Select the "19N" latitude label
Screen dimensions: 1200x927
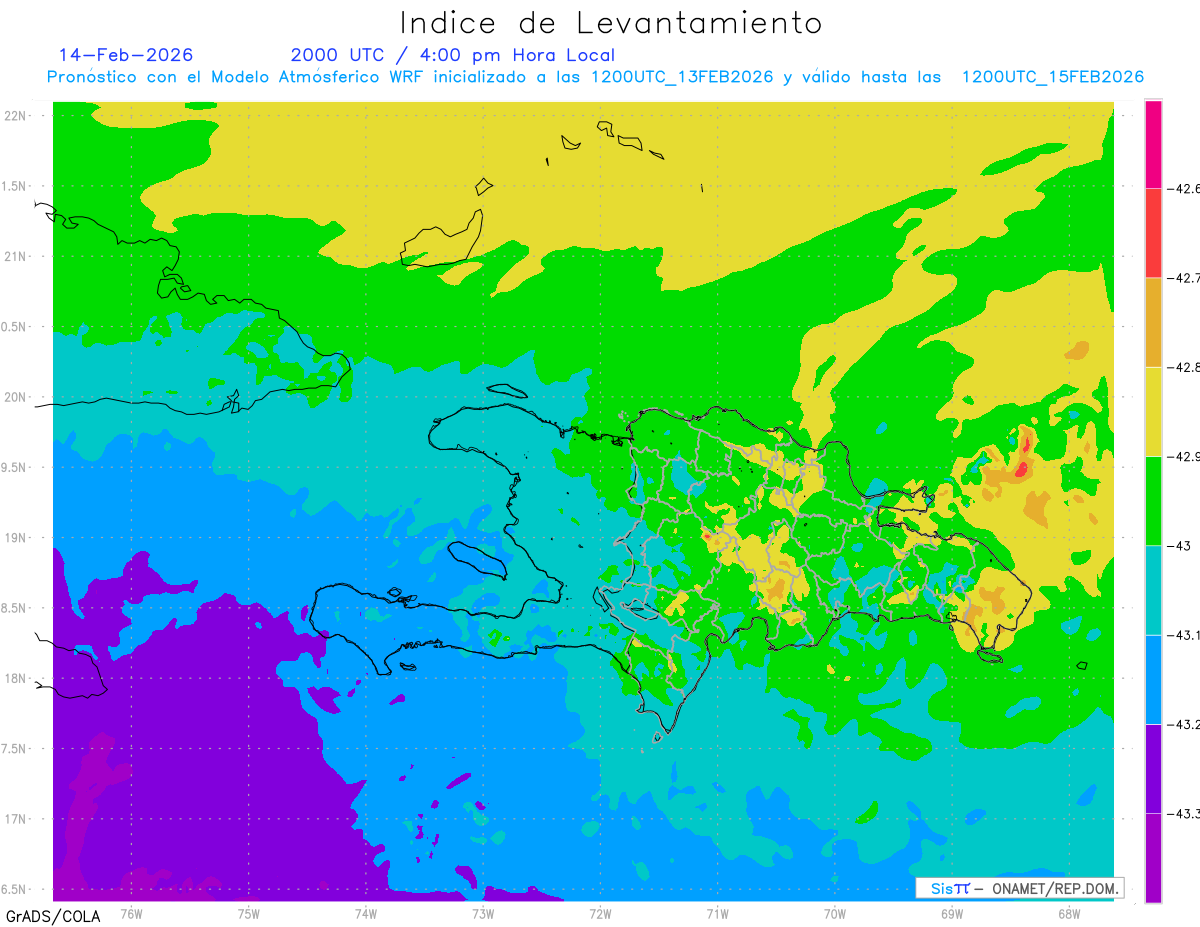click(17, 537)
